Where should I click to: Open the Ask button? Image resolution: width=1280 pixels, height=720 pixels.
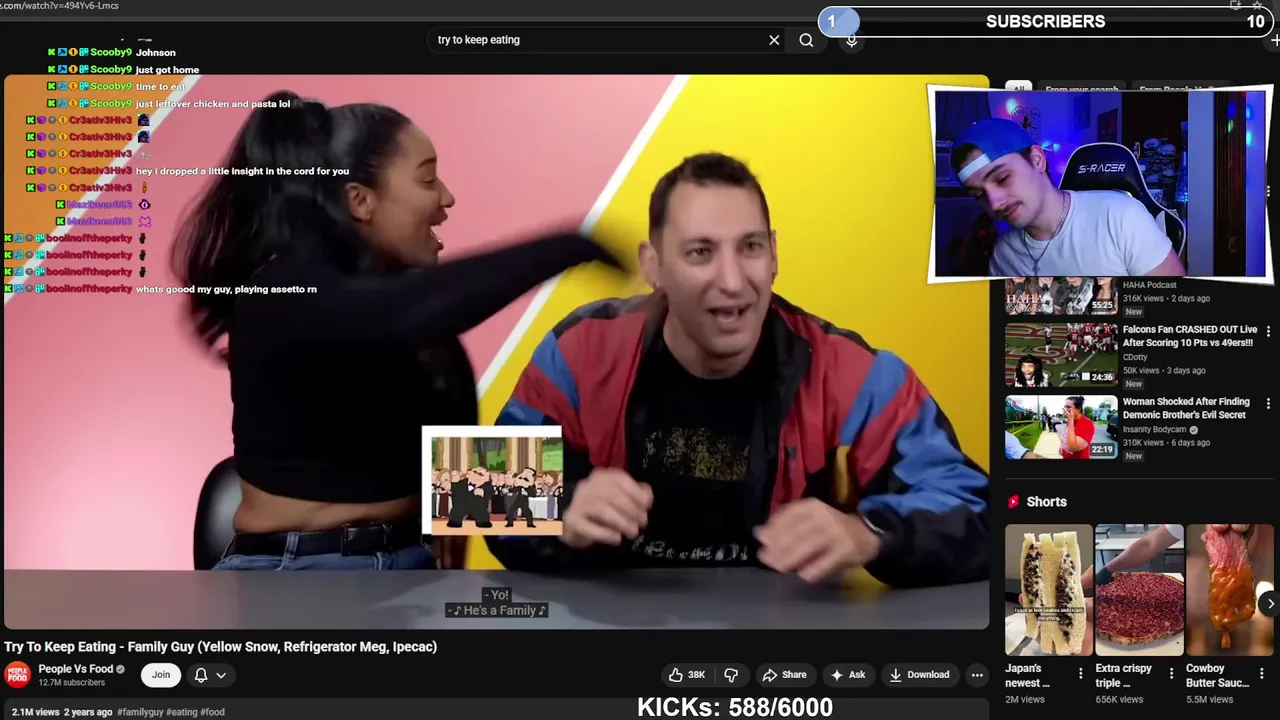click(x=847, y=675)
